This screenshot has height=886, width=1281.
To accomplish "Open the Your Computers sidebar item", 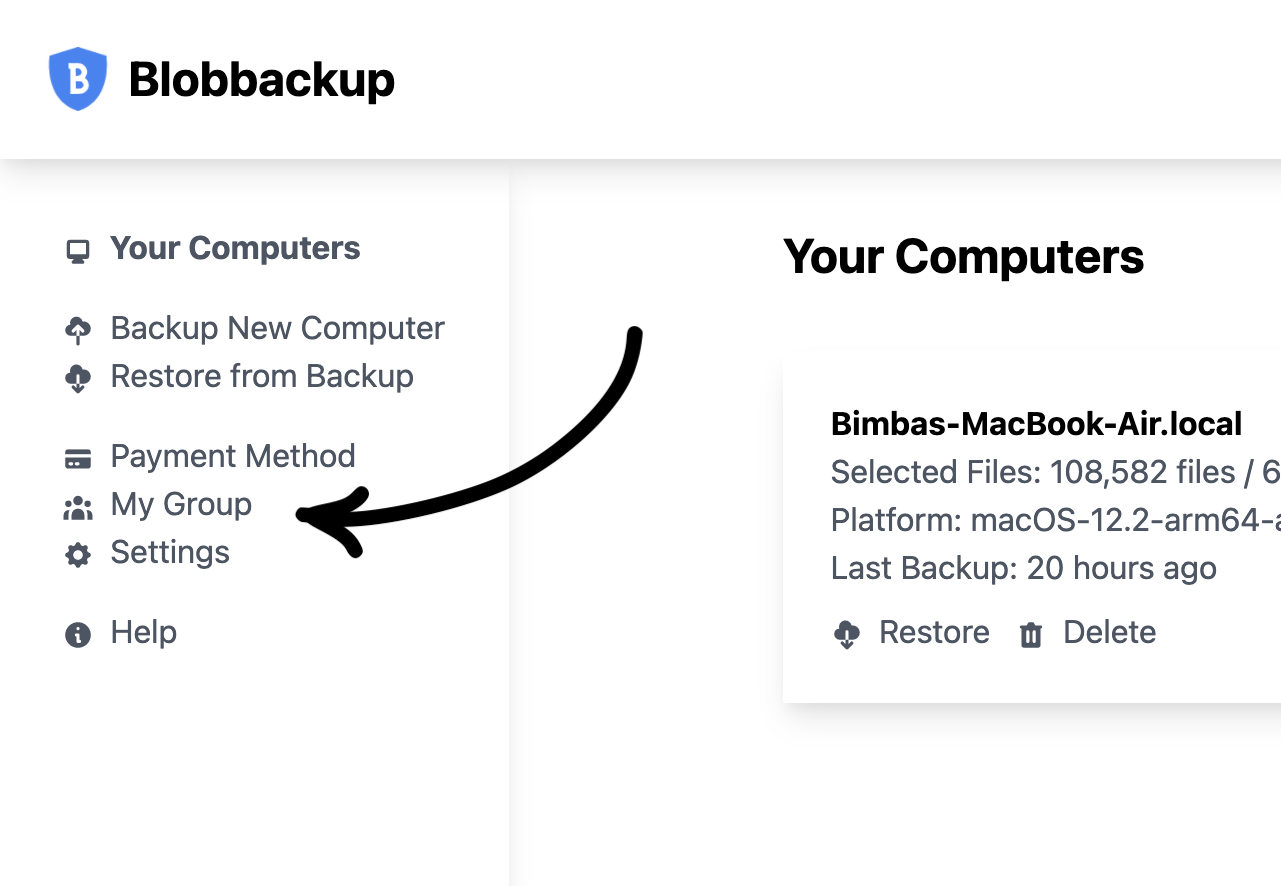I will (x=235, y=248).
